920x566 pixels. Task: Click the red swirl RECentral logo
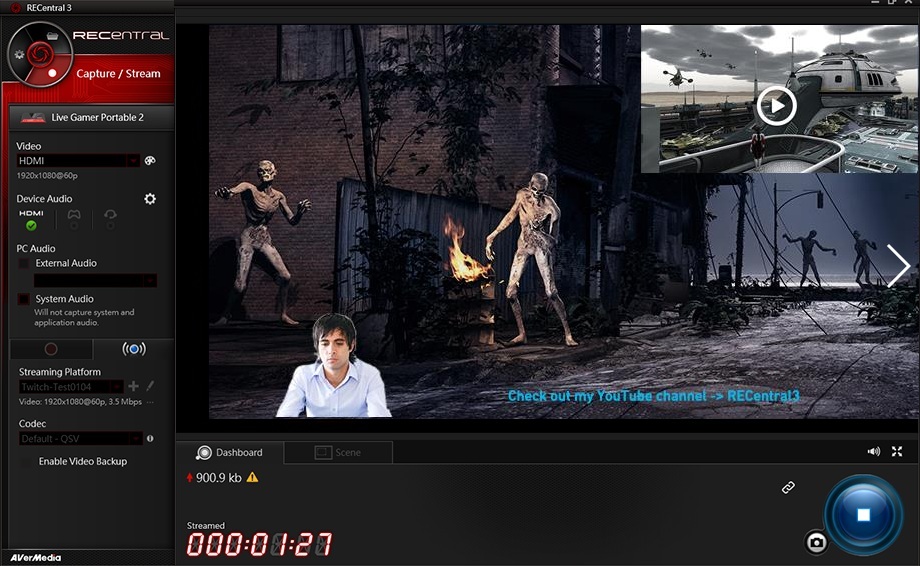pos(40,54)
